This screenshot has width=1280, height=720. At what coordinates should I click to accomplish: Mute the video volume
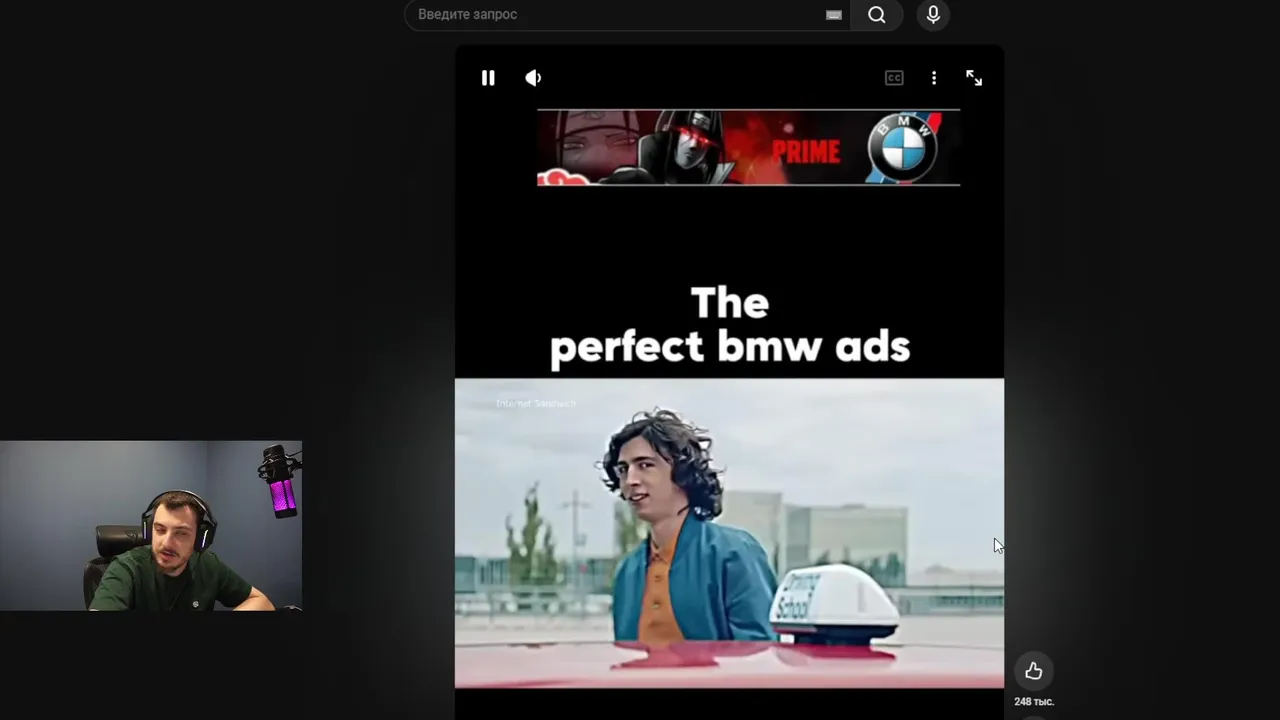(x=533, y=78)
